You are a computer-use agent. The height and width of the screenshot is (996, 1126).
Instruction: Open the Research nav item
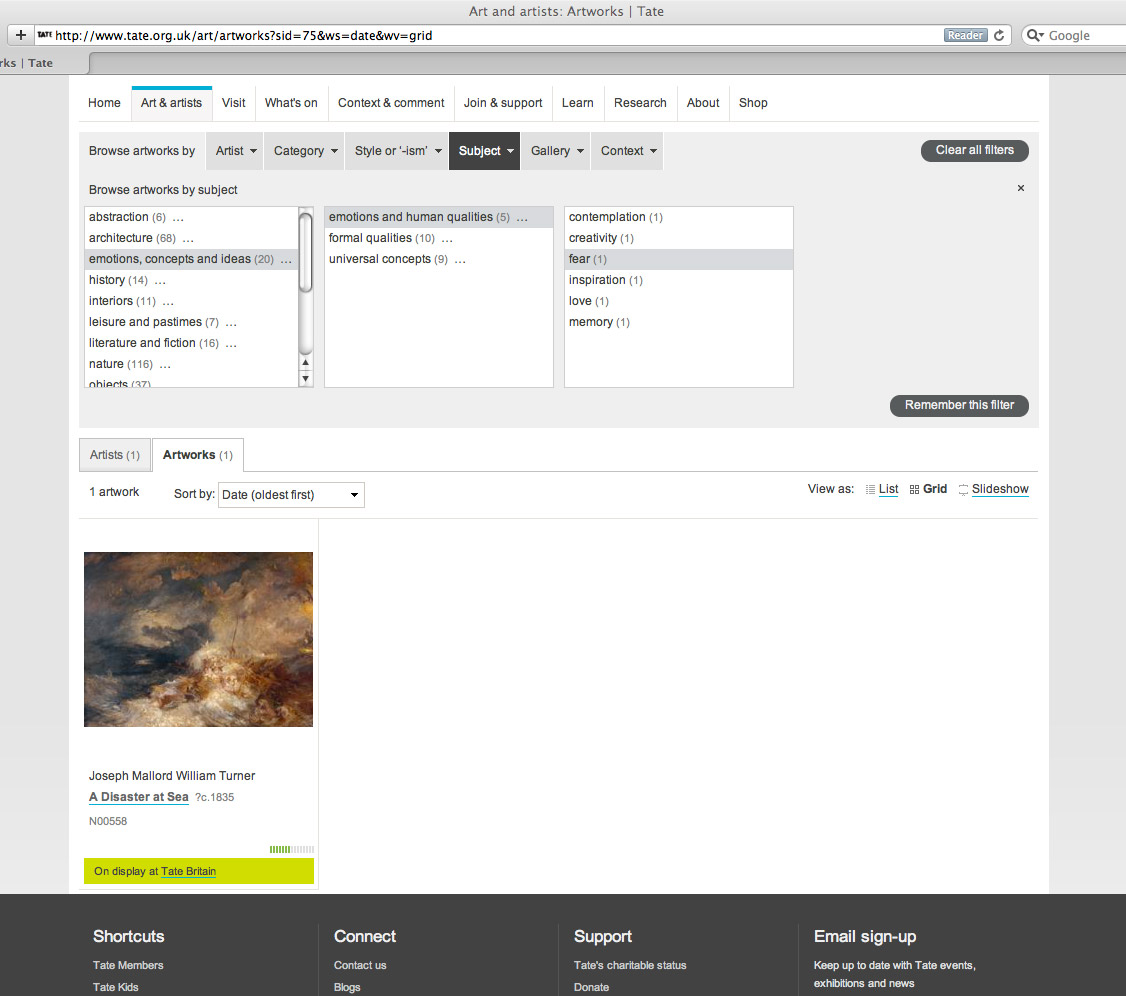[640, 103]
